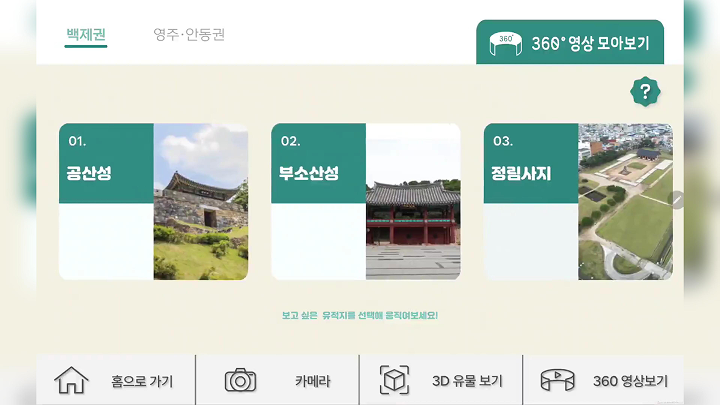Screen dimensions: 721x406
Task: Open 360° 영상 모아보기 collection
Action: (570, 42)
